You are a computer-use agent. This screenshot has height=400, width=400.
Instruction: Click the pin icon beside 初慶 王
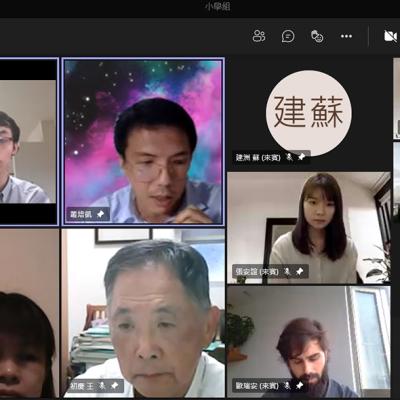(115, 386)
